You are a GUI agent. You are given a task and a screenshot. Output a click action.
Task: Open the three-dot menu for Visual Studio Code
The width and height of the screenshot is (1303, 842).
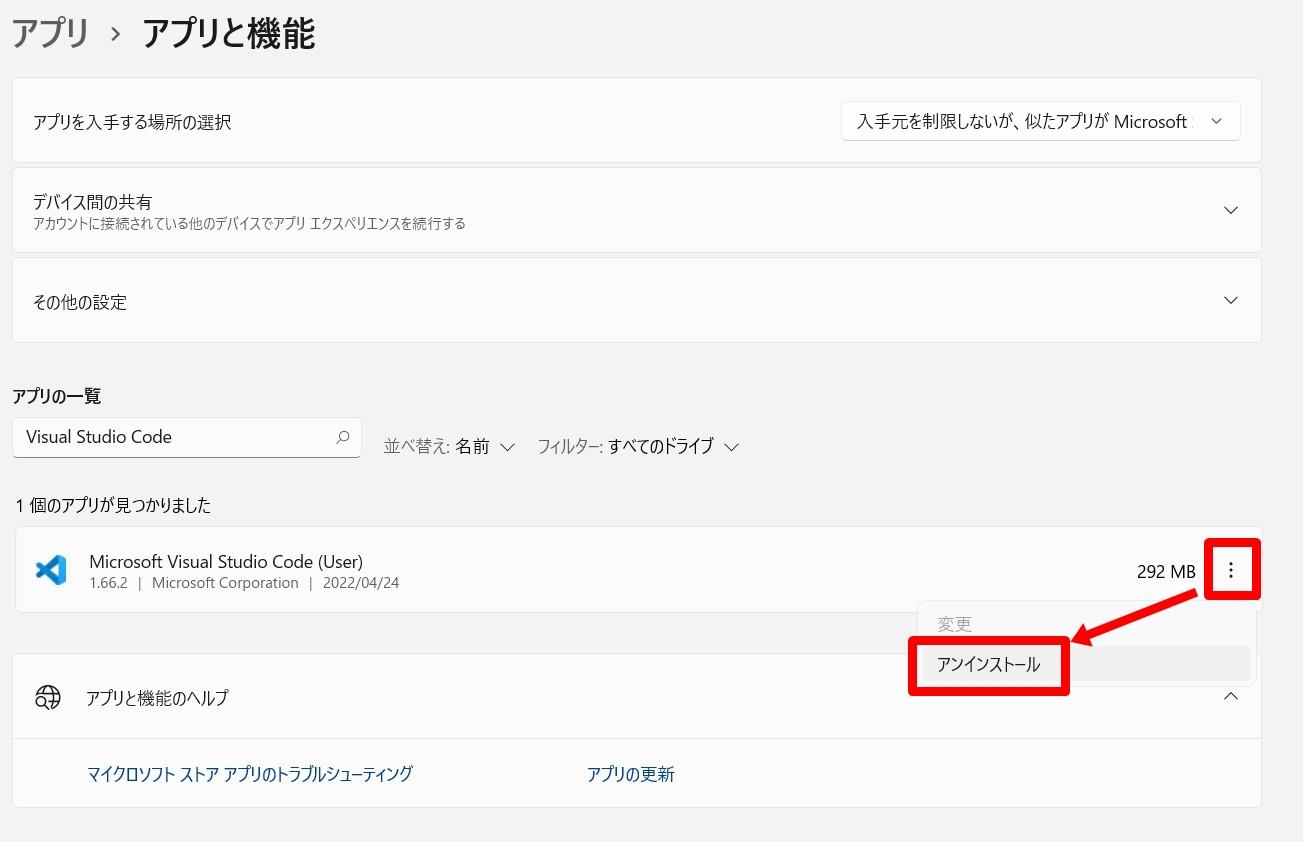pyautogui.click(x=1231, y=570)
